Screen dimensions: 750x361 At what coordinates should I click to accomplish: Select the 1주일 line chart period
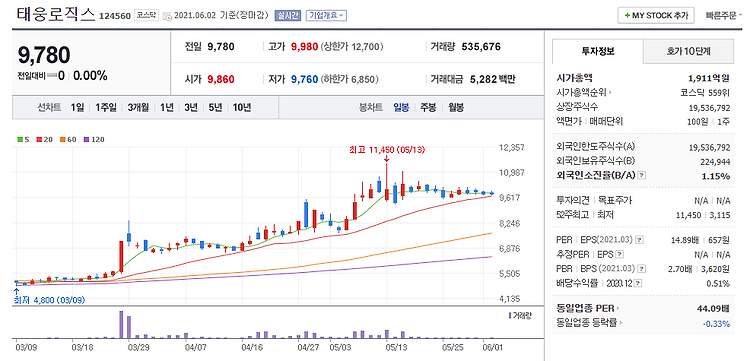point(106,108)
